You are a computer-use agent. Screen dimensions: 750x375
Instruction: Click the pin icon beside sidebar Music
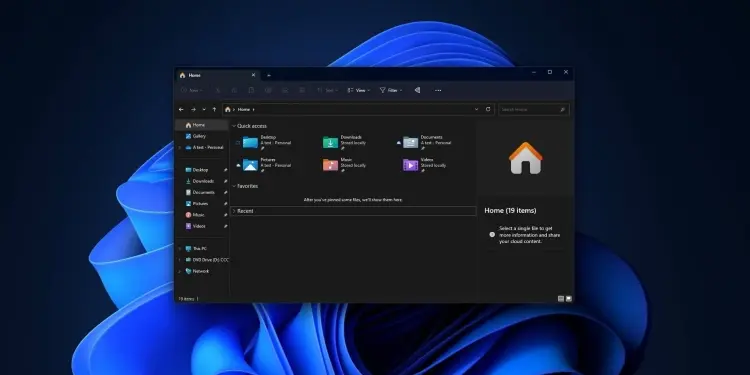225,215
